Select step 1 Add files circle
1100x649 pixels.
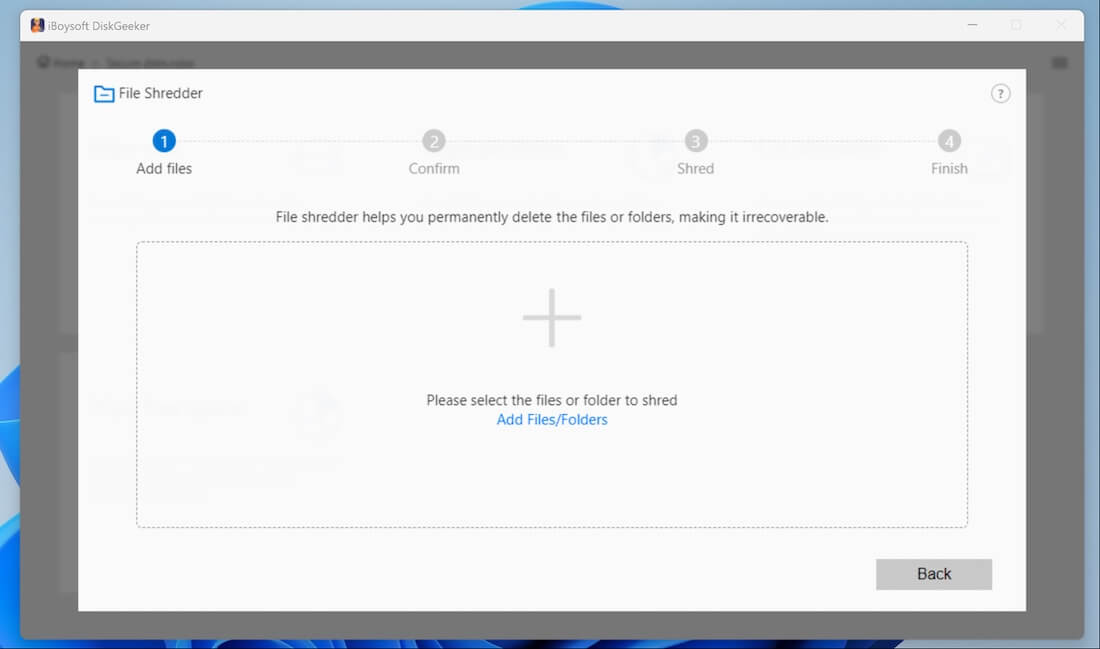coord(164,141)
